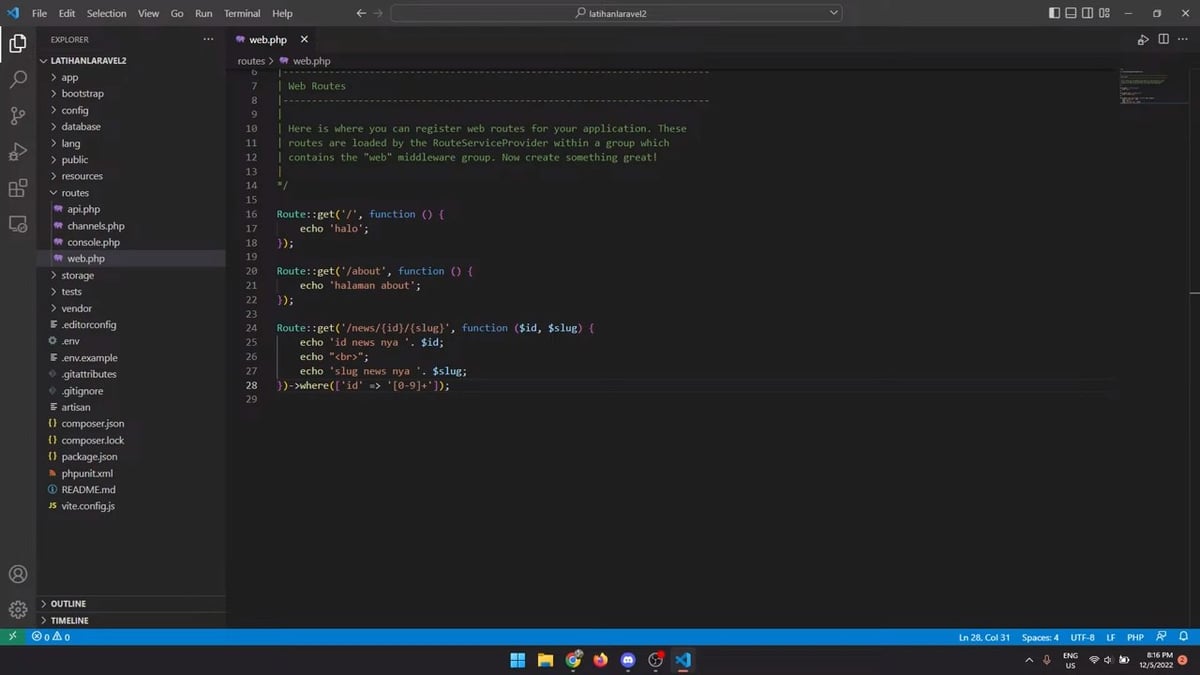Toggle the Primary Side Bar layout button
The image size is (1200, 675).
click(1055, 13)
